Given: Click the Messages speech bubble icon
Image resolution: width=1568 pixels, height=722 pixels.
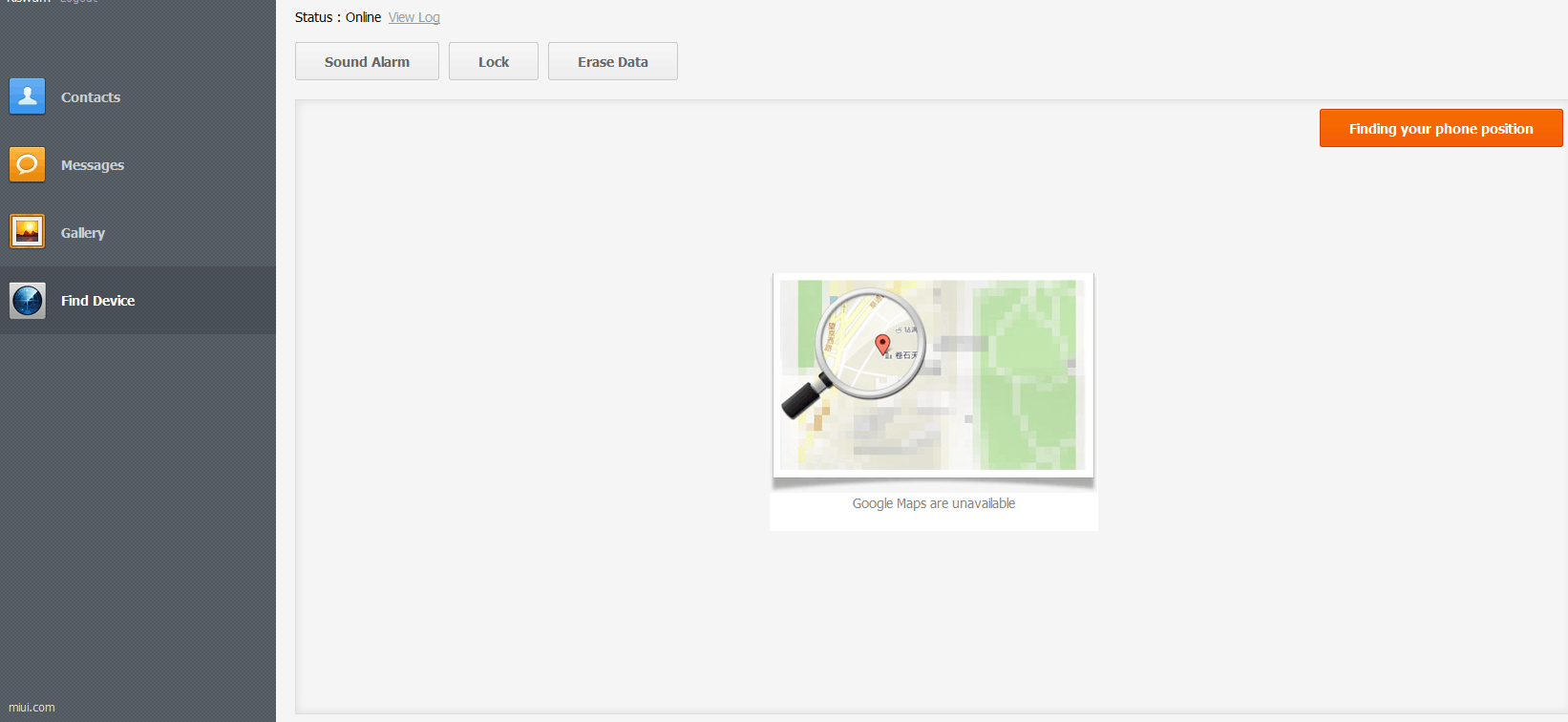Looking at the screenshot, I should click(x=28, y=164).
